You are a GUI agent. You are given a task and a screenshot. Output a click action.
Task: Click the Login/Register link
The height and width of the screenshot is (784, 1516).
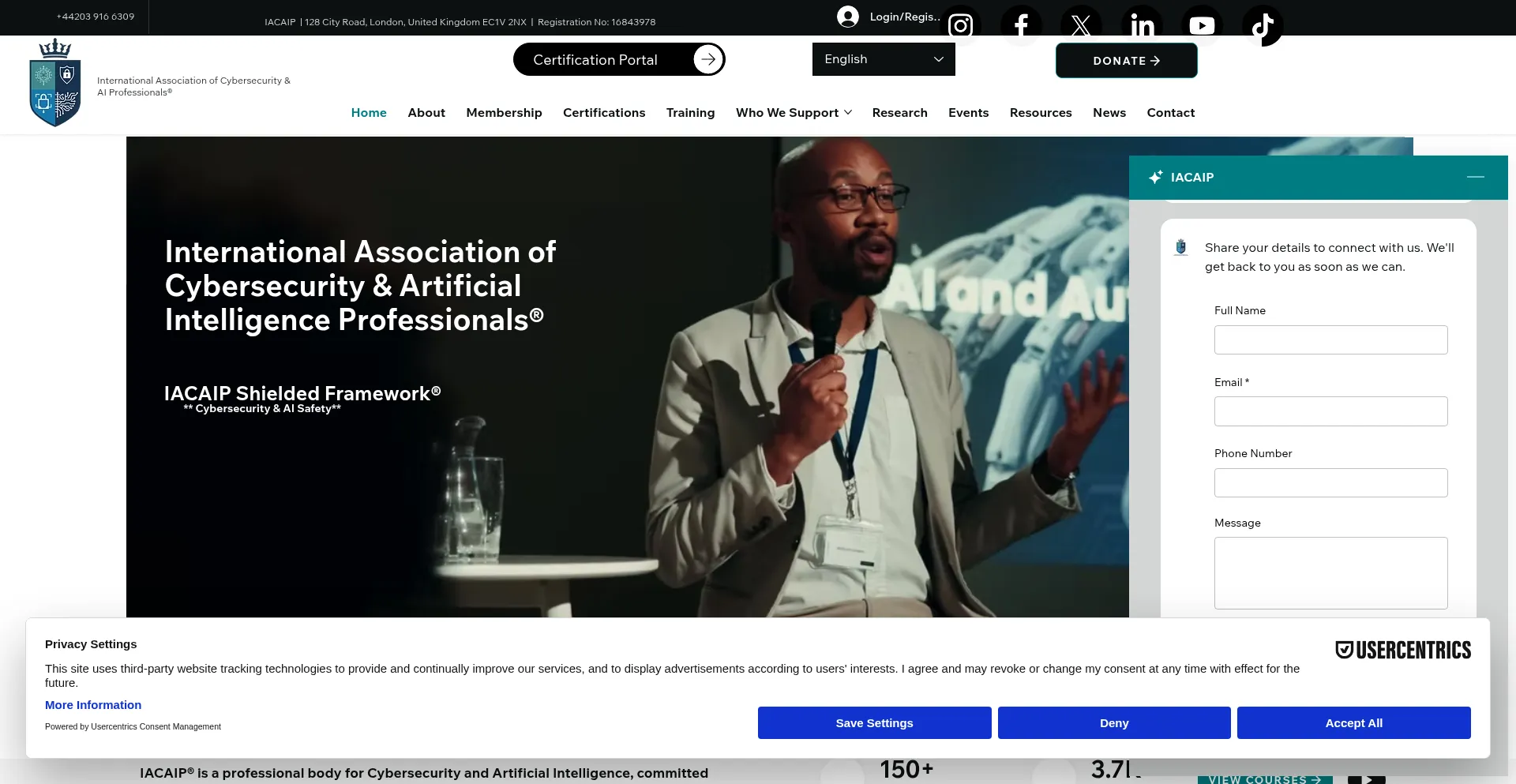(x=905, y=17)
